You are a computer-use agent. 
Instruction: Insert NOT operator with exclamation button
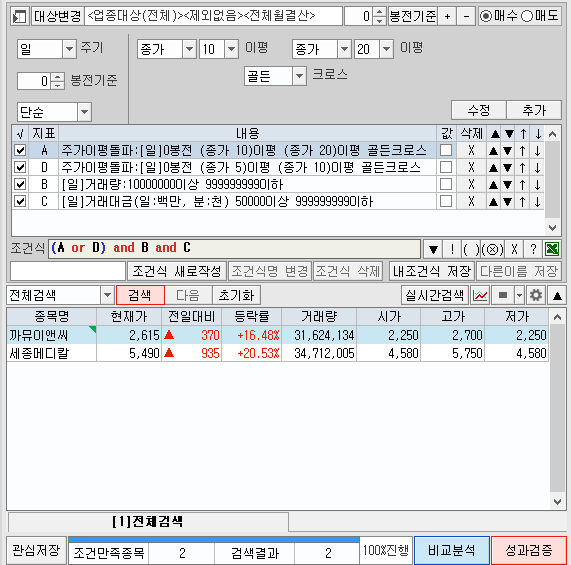pos(452,249)
